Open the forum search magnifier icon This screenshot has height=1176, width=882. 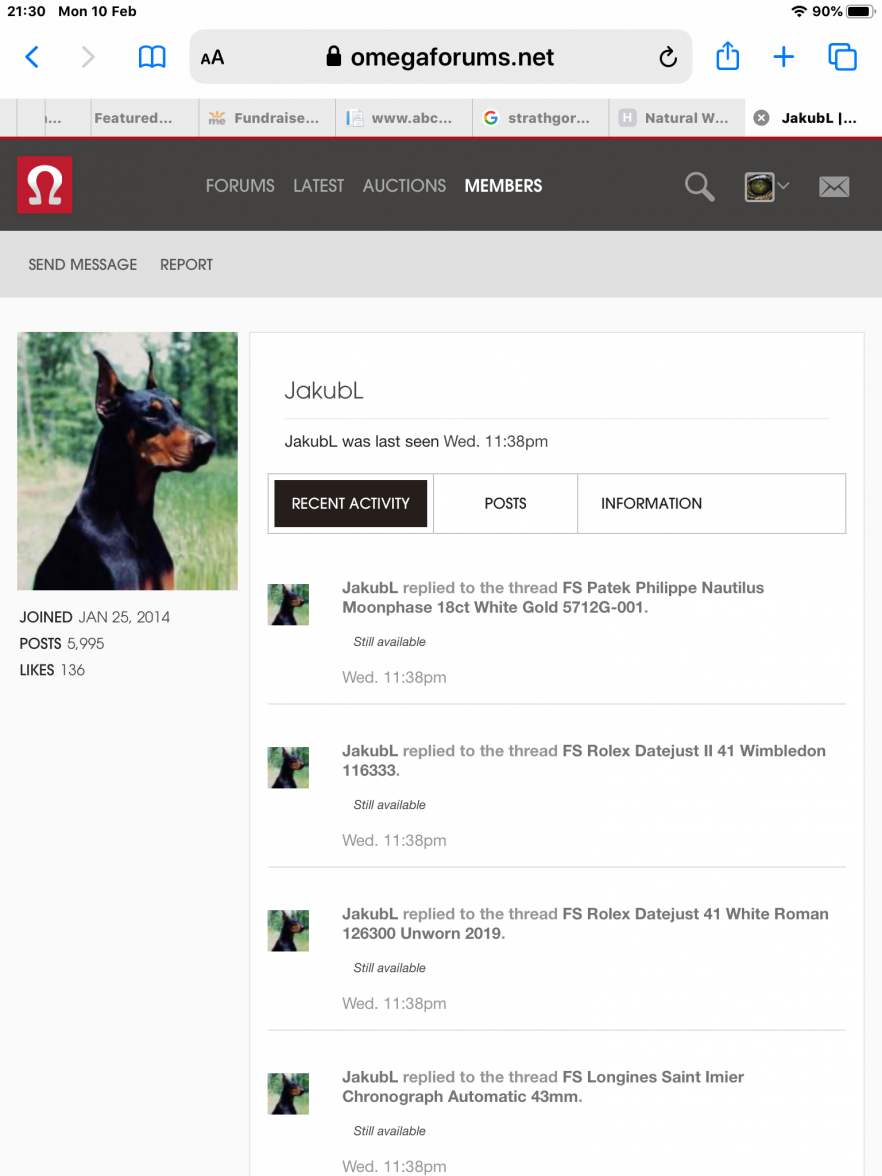point(699,186)
